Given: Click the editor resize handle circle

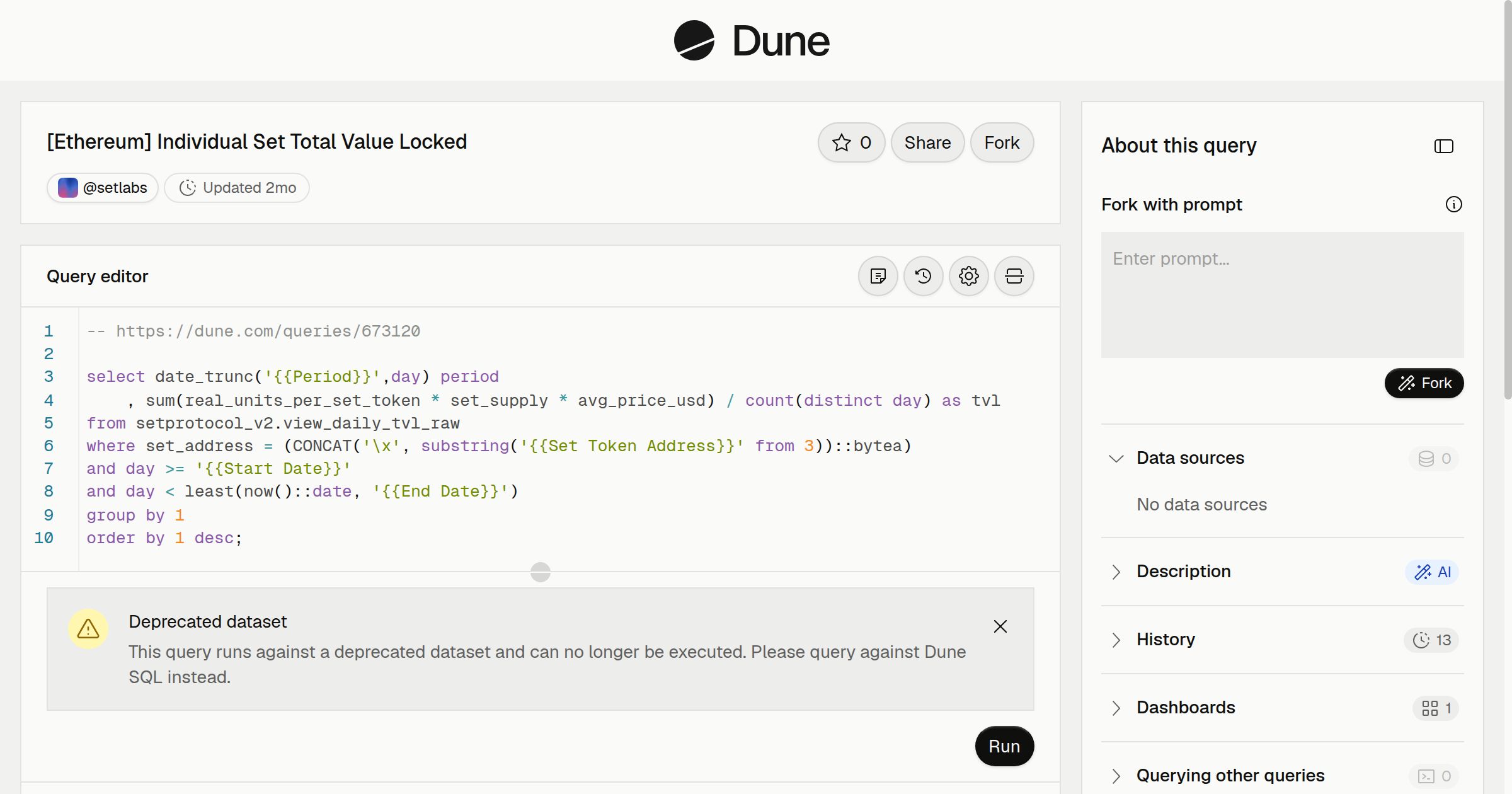Looking at the screenshot, I should [x=540, y=572].
